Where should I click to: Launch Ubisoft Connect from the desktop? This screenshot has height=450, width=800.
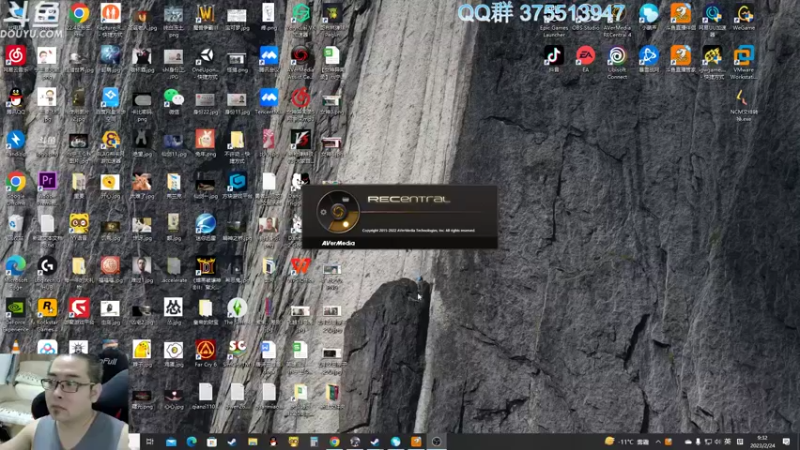coord(617,62)
